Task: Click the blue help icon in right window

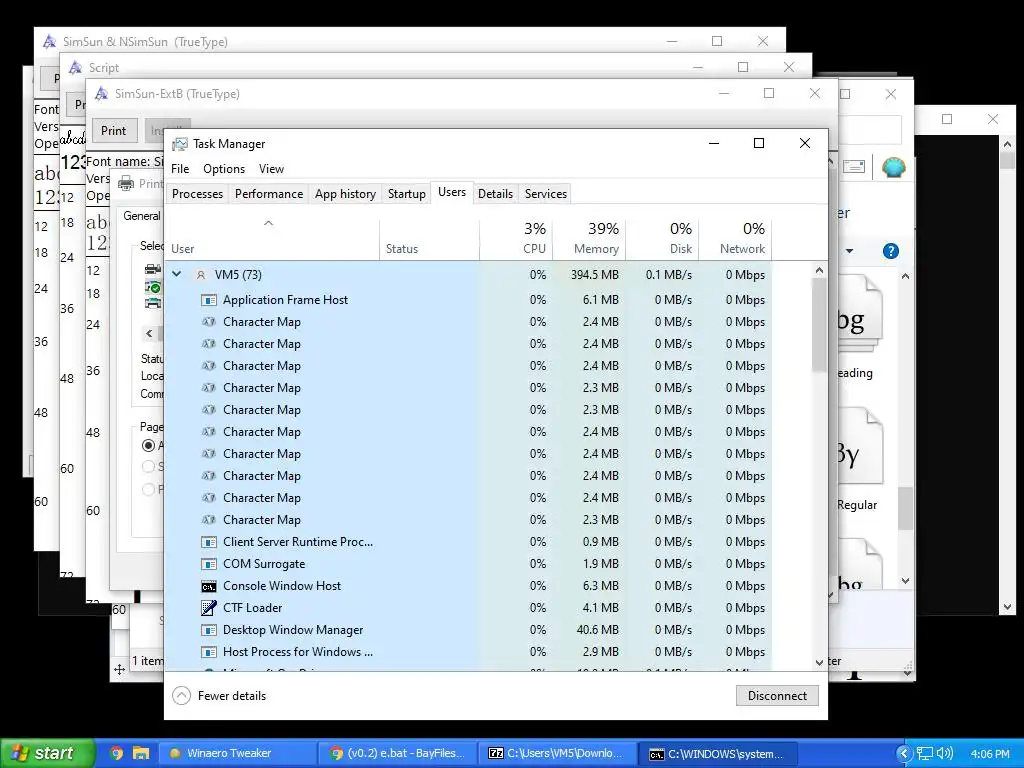Action: [891, 251]
